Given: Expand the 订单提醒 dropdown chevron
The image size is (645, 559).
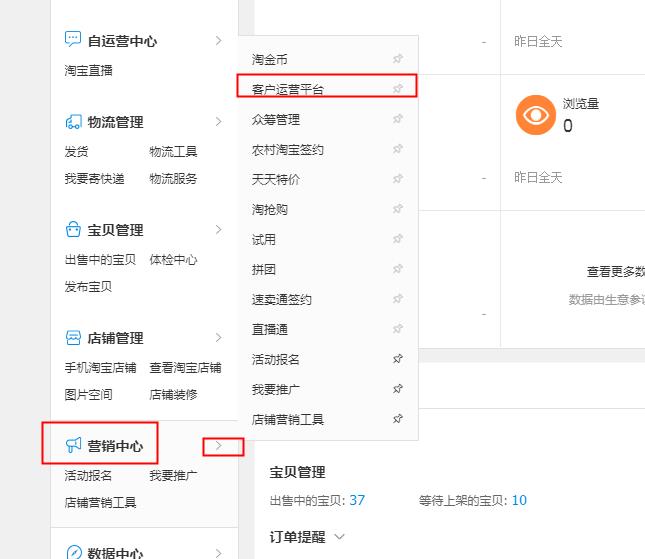Looking at the screenshot, I should pyautogui.click(x=339, y=537).
